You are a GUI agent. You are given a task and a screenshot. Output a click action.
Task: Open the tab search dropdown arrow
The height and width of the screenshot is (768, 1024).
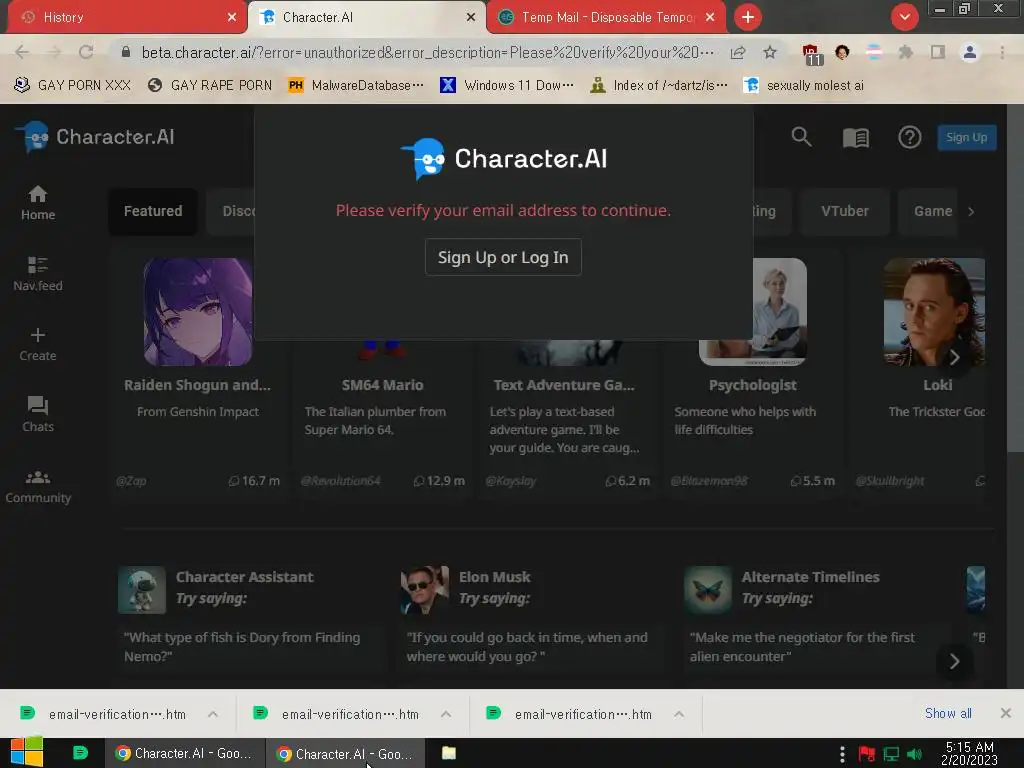coord(904,17)
